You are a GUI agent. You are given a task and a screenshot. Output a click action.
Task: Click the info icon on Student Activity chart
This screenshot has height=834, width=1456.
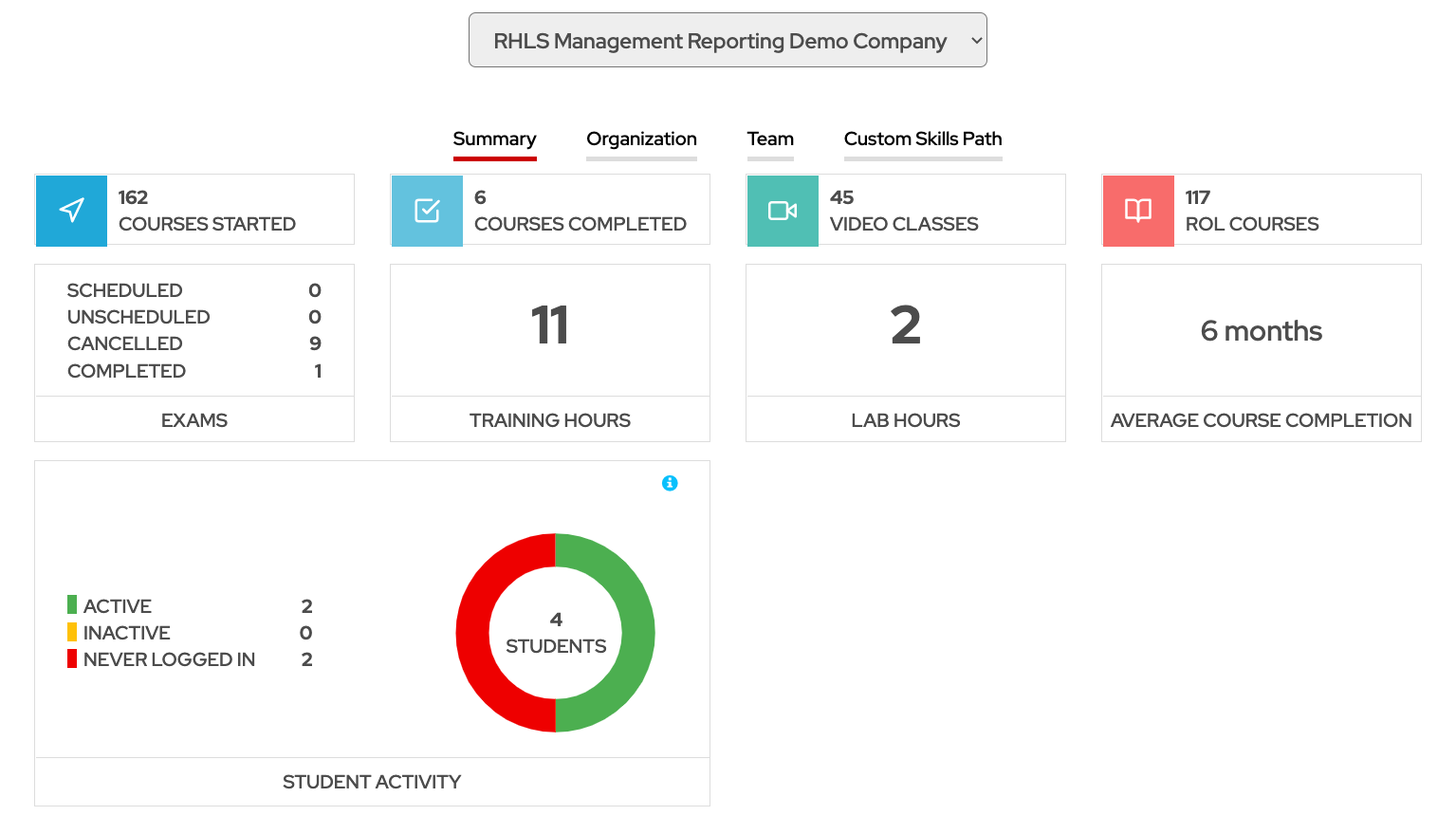tap(671, 483)
